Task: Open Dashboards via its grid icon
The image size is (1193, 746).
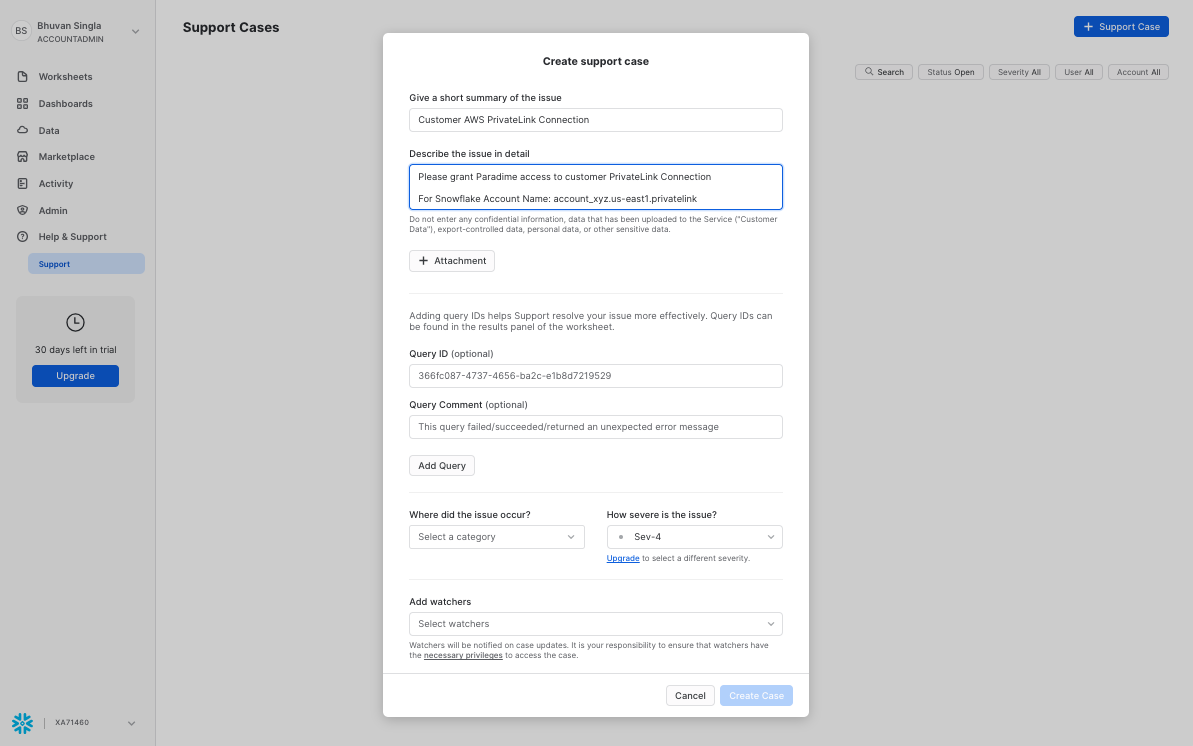Action: coord(22,104)
